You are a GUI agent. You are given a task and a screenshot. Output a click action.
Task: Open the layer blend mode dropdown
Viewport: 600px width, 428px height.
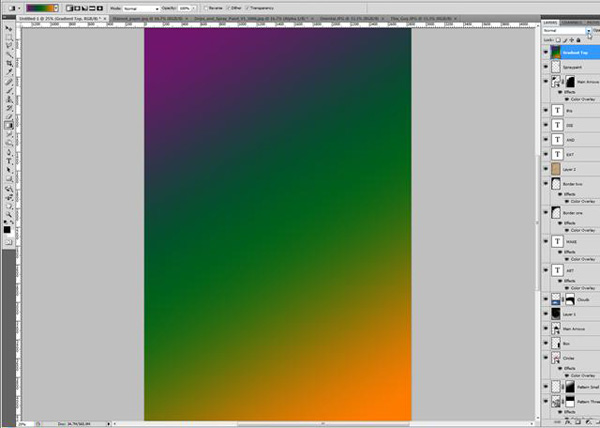point(567,31)
